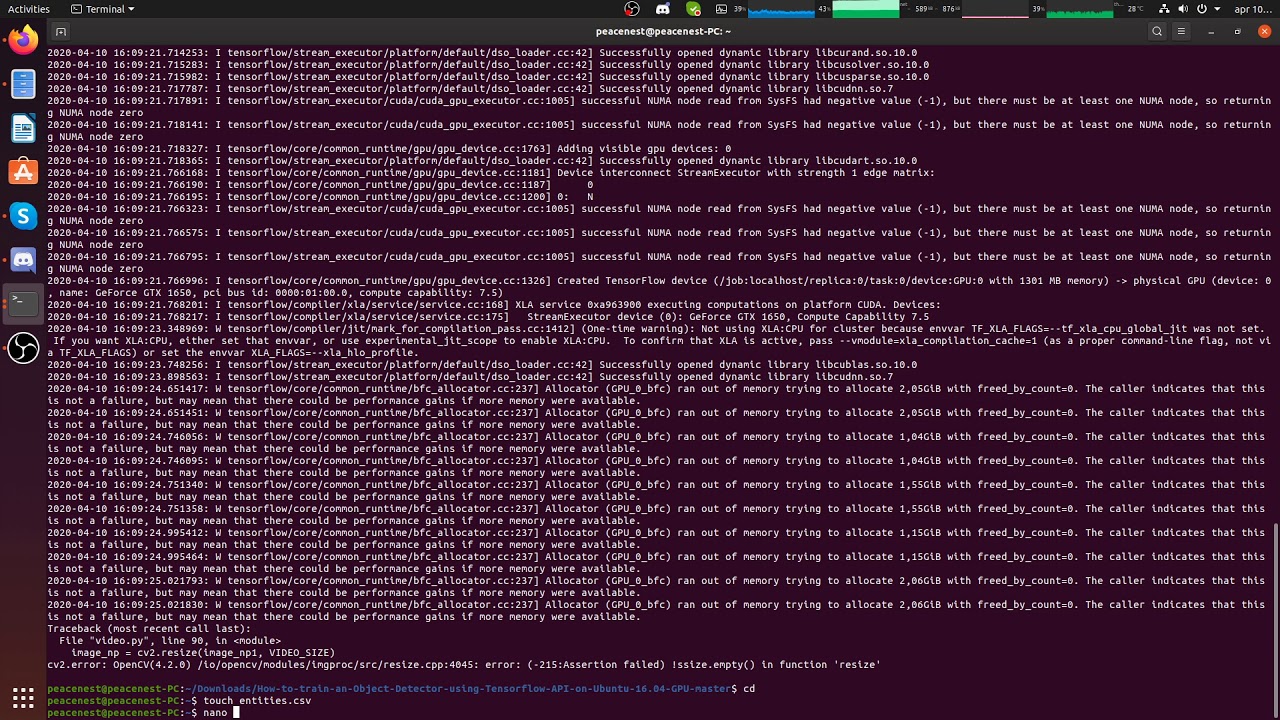Click 'StreamExecutor device (0): GeForce GTX 1650' line
Image resolution: width=1280 pixels, height=720 pixels.
pos(488,317)
